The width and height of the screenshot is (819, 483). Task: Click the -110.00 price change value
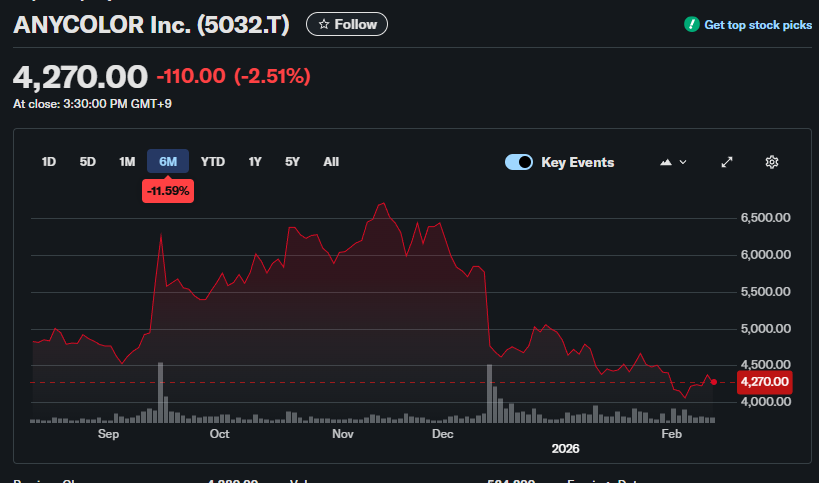click(191, 76)
